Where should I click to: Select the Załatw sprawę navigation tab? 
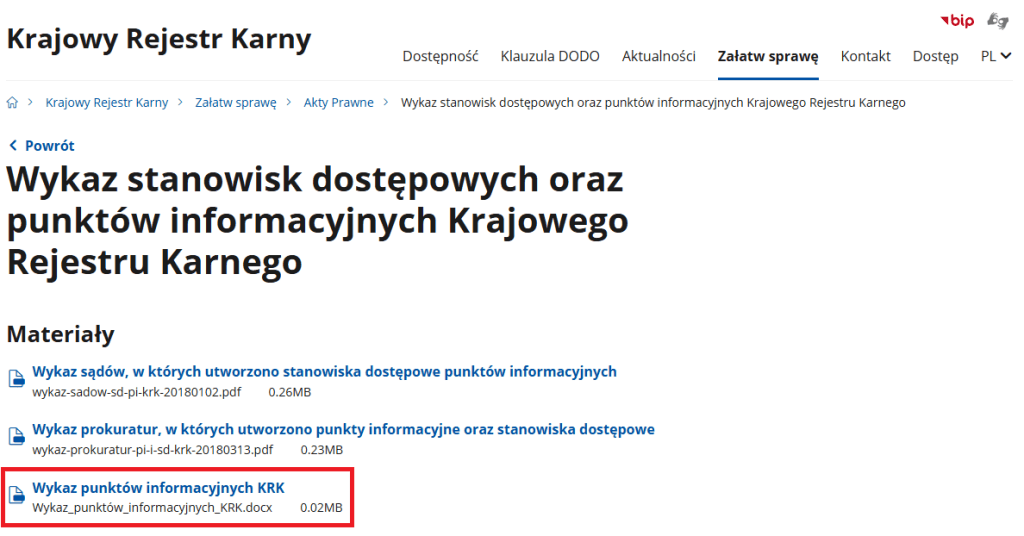(x=768, y=56)
